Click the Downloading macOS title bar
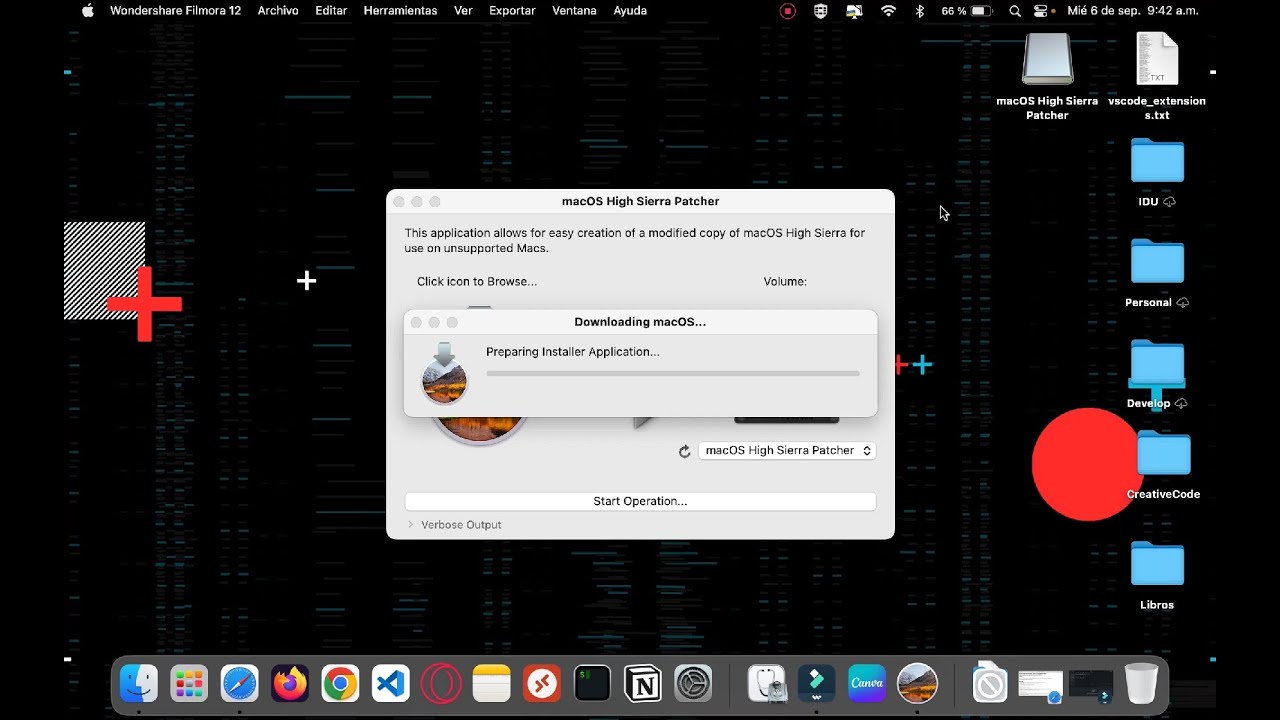 pos(640,322)
